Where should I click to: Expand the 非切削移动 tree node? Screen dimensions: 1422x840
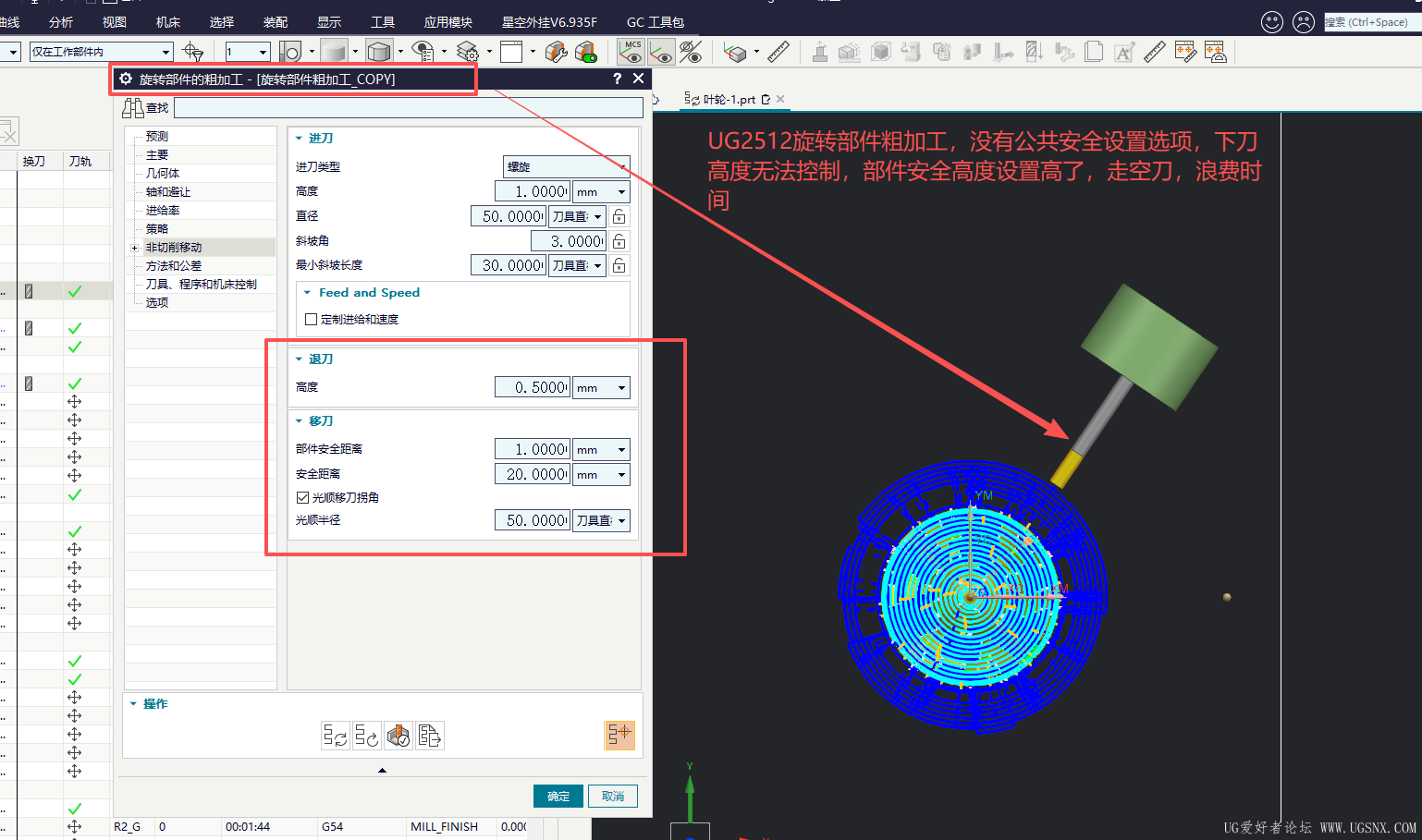pos(134,248)
